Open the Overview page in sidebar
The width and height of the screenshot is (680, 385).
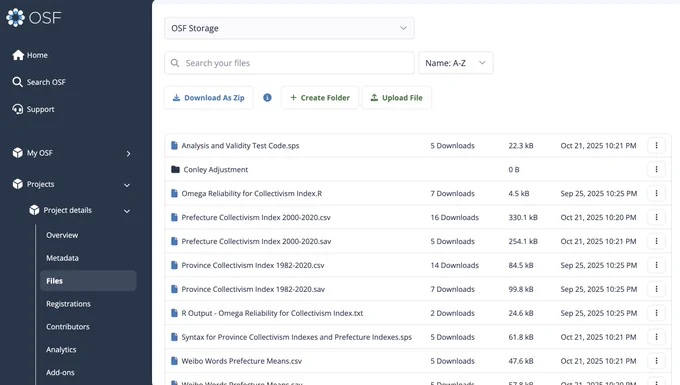click(62, 235)
